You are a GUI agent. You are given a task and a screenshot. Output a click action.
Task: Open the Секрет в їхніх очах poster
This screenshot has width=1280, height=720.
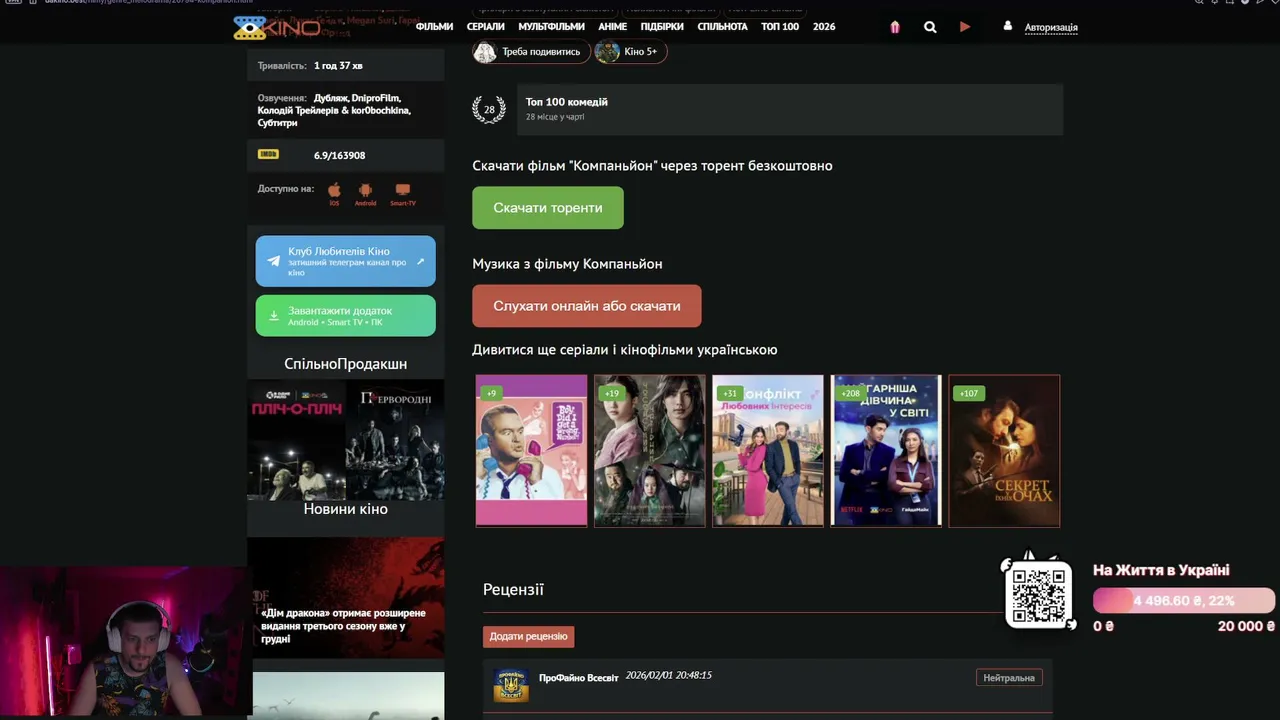coord(1004,450)
